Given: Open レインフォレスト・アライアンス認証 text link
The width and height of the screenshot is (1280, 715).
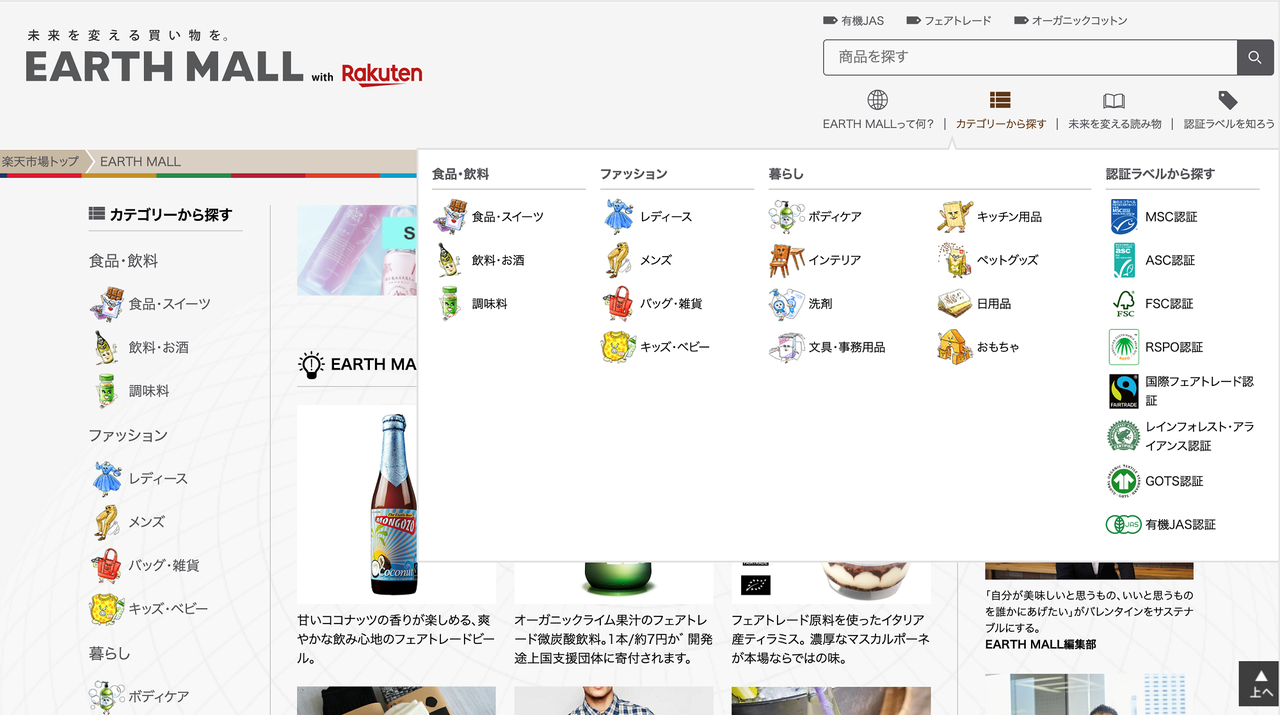Looking at the screenshot, I should [1199, 436].
